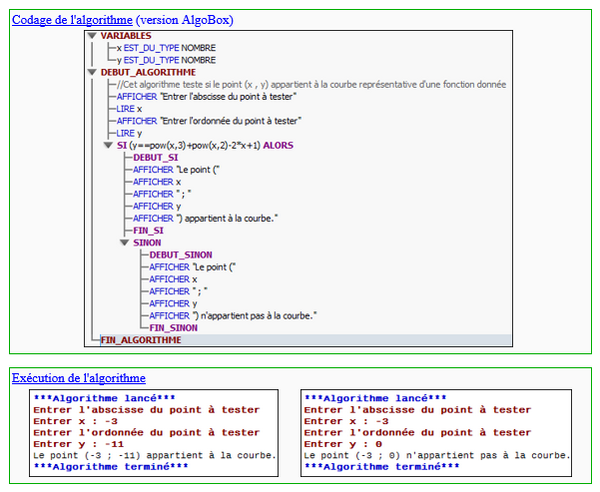Select the 'LIRE y' line
Screen dimensions: 600x492
click(129, 133)
